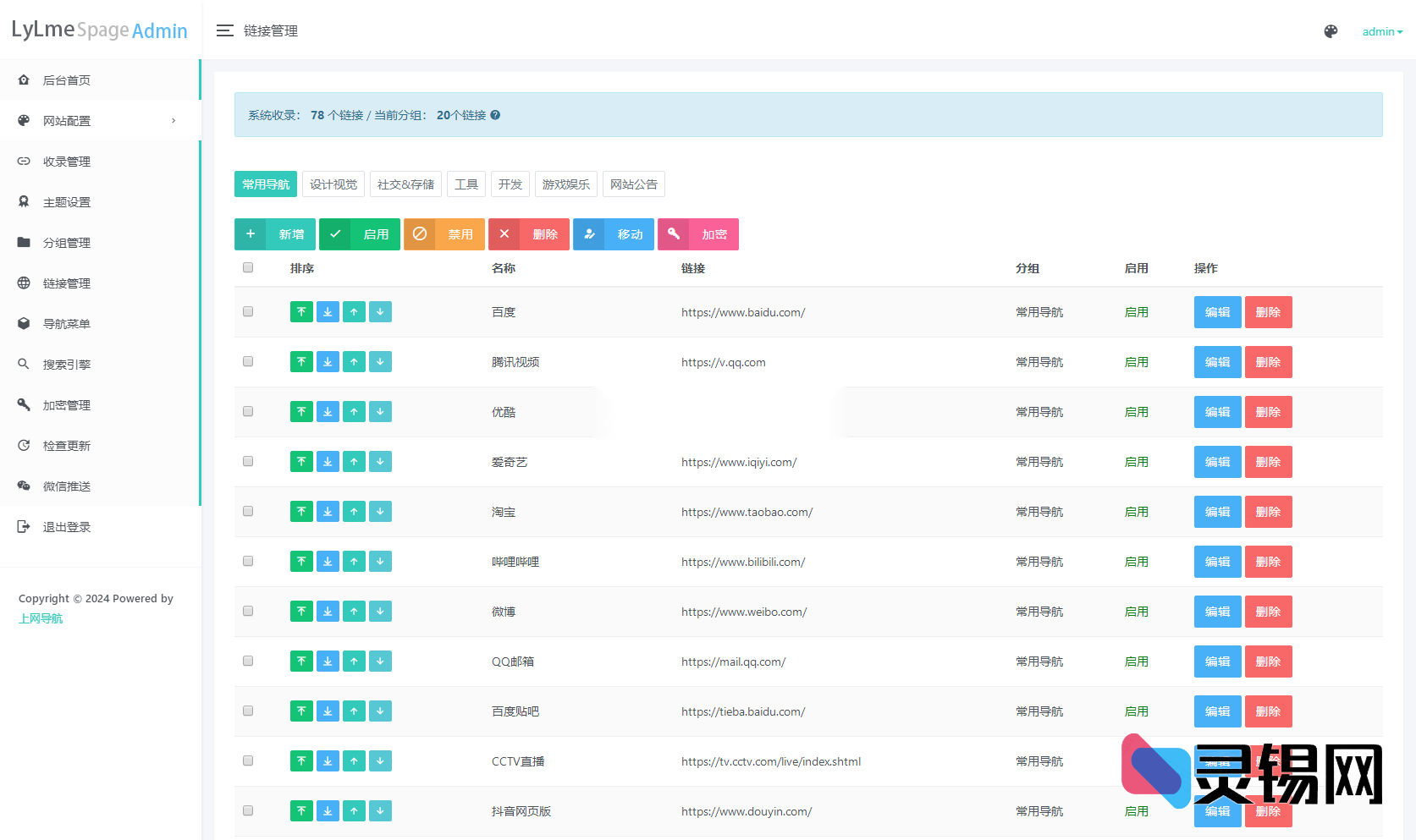
Task: Check the checkbox for 百度 row
Action: tap(248, 311)
